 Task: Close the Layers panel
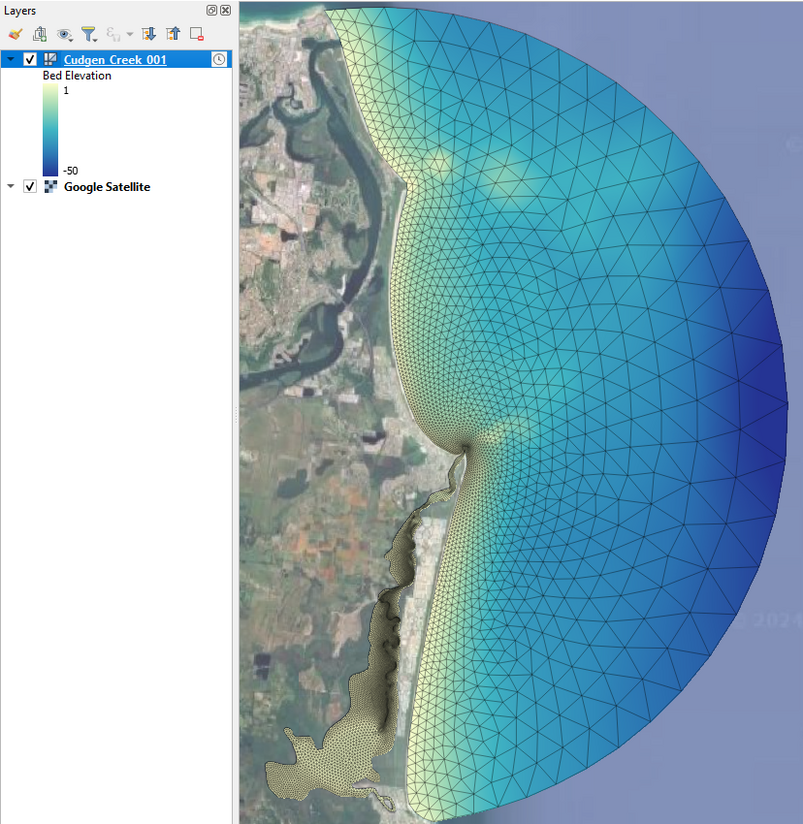click(x=225, y=10)
